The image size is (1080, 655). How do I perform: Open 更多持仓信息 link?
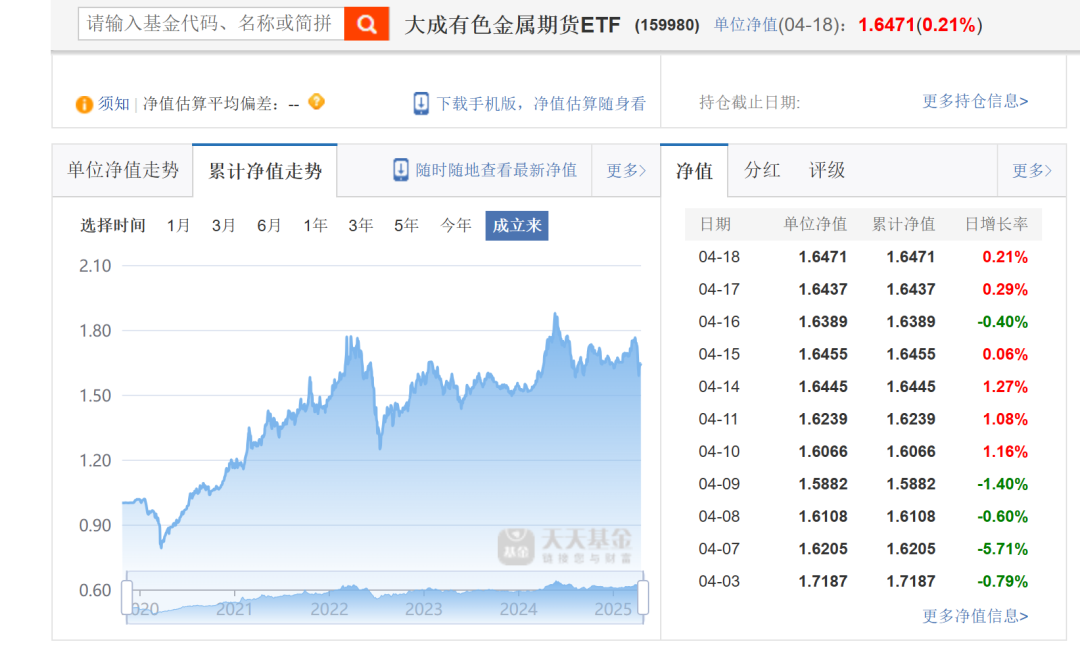tap(975, 101)
